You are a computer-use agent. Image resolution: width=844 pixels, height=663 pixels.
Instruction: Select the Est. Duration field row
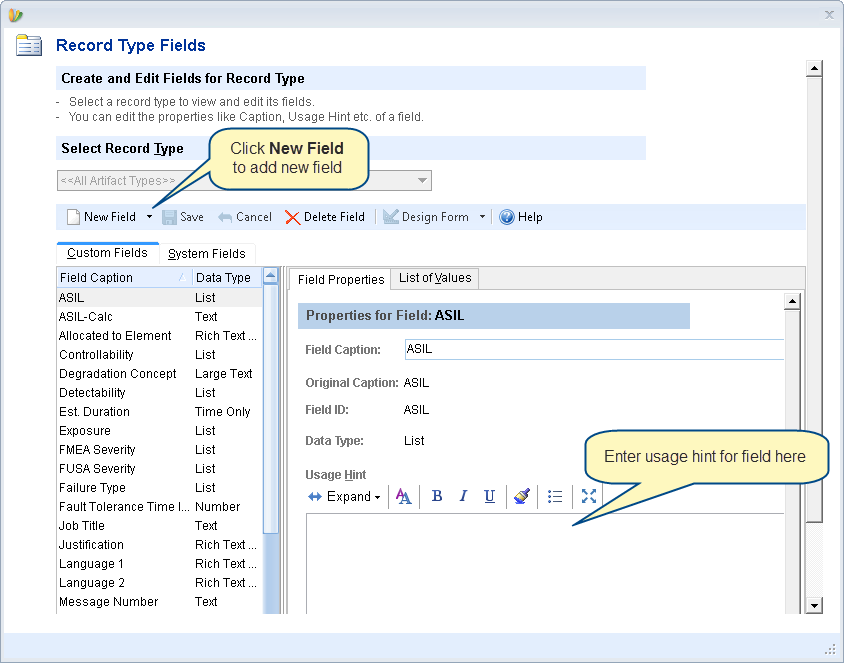pos(159,412)
